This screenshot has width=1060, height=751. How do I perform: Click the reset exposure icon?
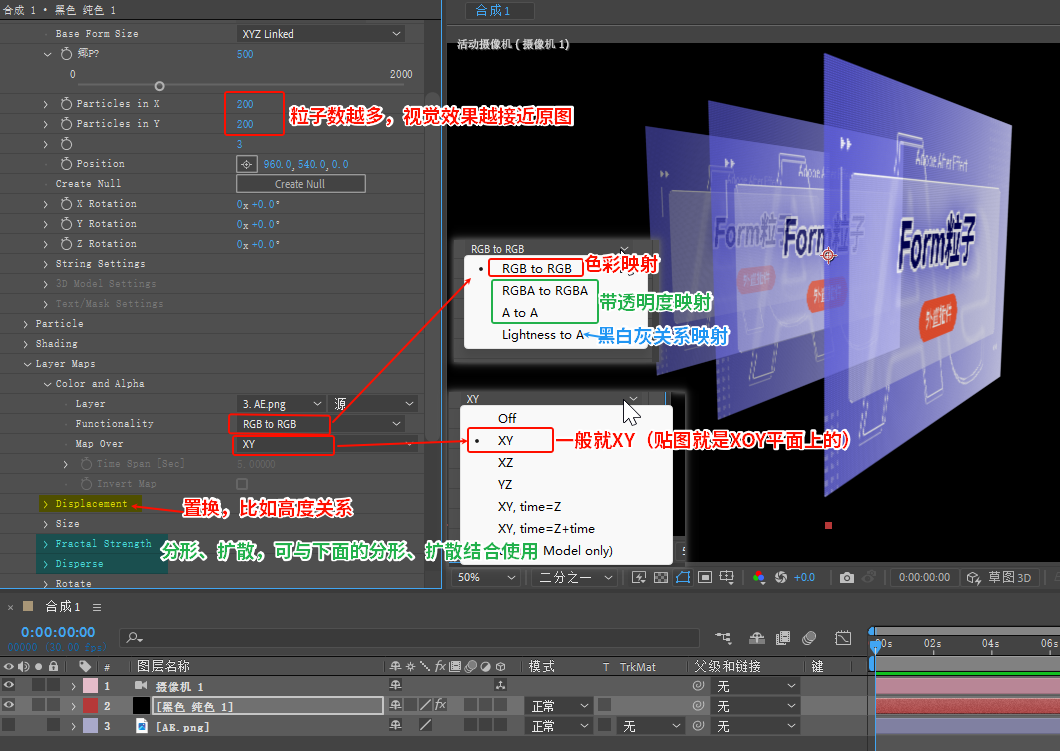[781, 577]
